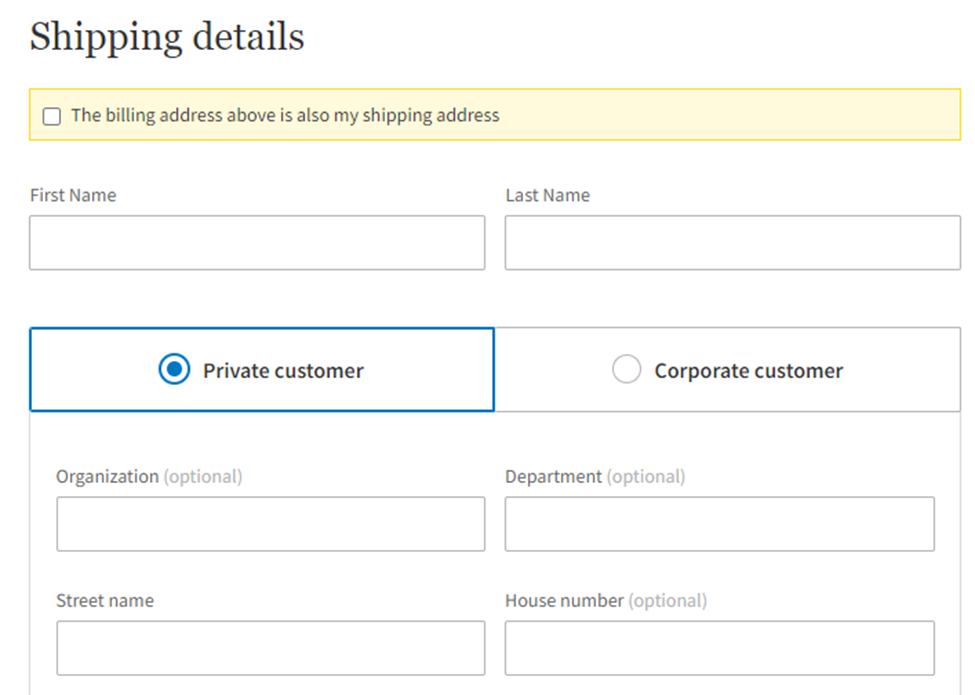Tick the billing address is shipping address checkbox
The image size is (975, 695).
pyautogui.click(x=52, y=117)
